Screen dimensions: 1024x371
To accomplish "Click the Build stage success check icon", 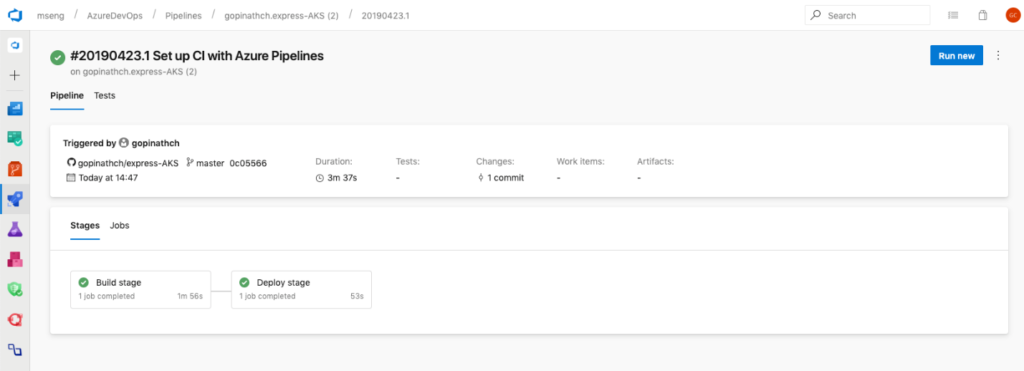I will 84,282.
